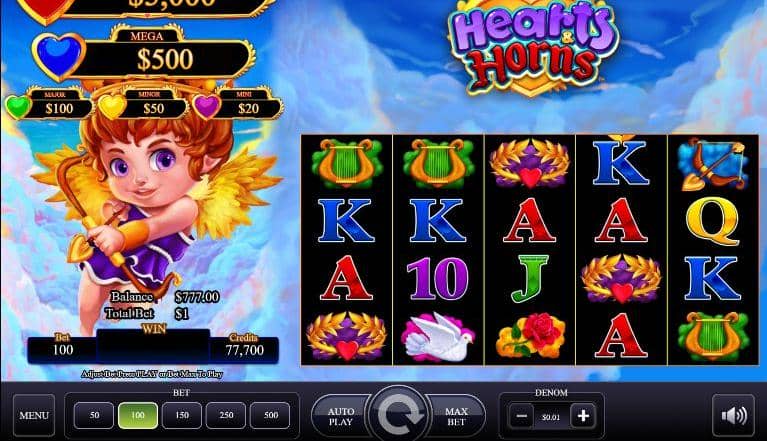The height and width of the screenshot is (441, 767).
Task: Click the green Major jackpot heart
Action: coord(18,107)
